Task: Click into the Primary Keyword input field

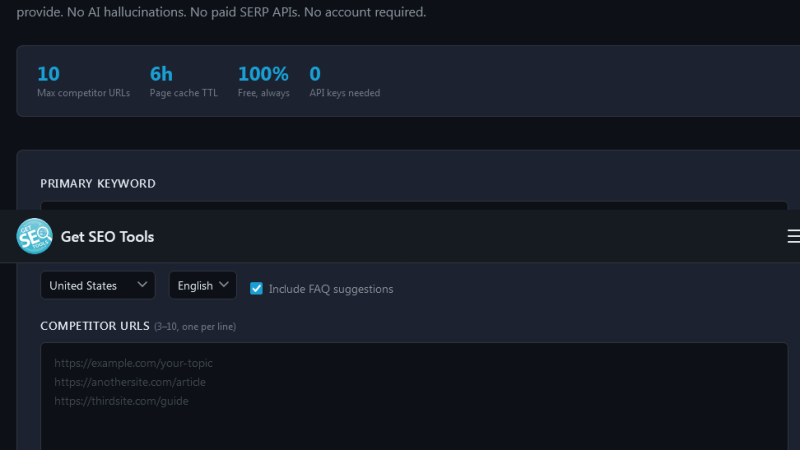Action: point(414,206)
